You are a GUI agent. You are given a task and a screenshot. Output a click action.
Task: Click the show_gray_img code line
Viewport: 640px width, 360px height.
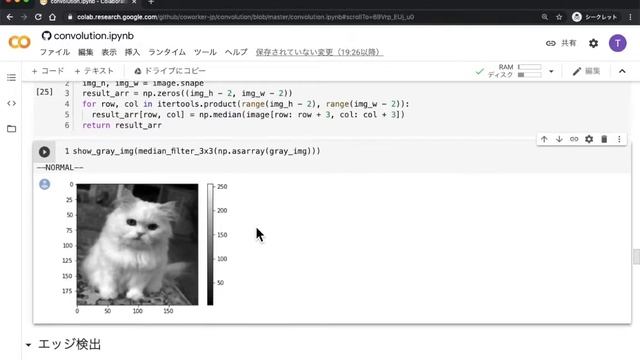pos(196,151)
